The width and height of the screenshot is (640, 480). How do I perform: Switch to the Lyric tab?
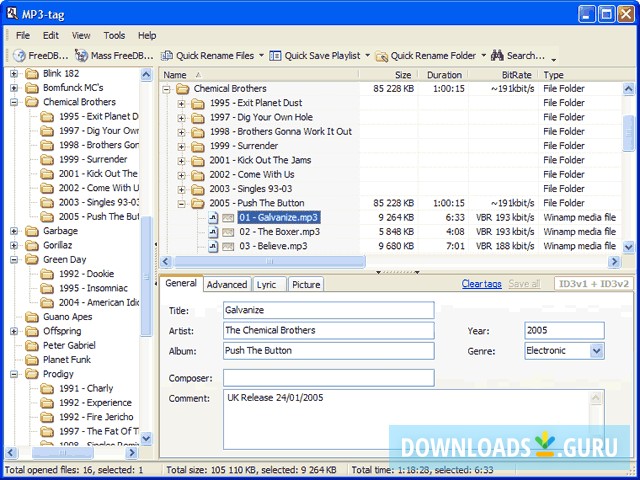point(266,285)
